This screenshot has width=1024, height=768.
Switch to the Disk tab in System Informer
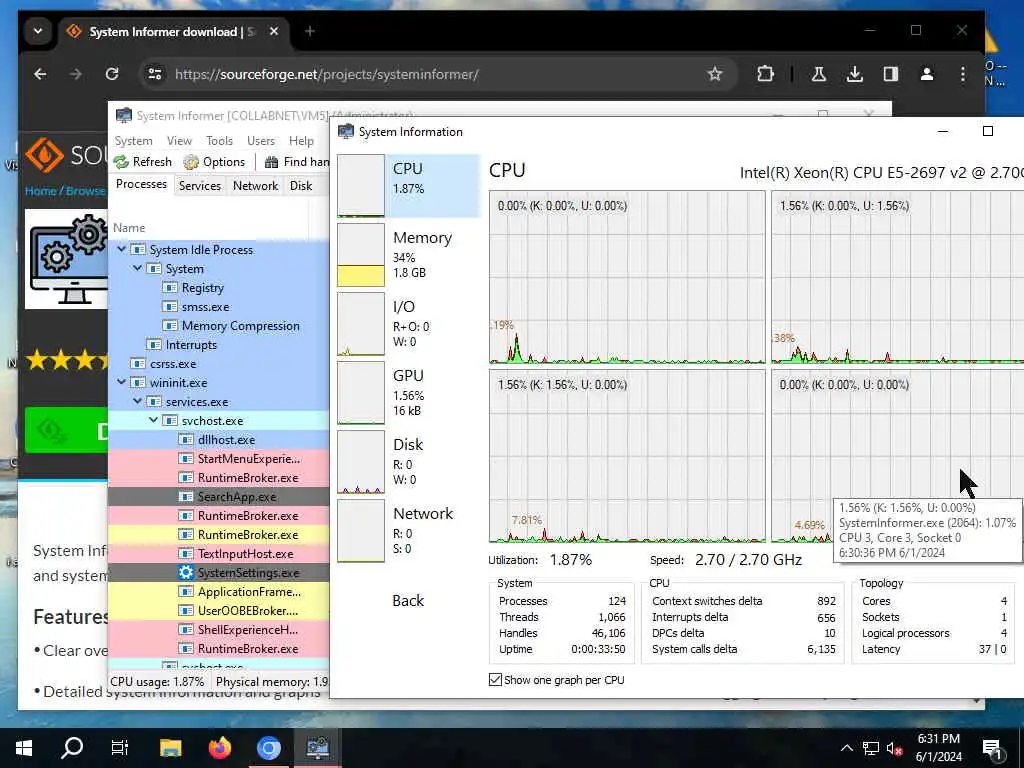(x=301, y=185)
